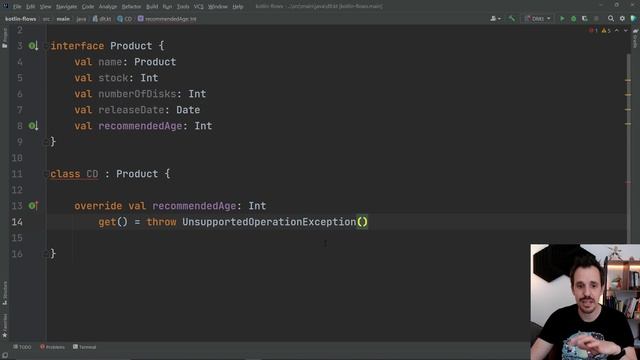The image size is (640, 360).
Task: Open the Favorites tool window star tab
Action: pos(5,326)
